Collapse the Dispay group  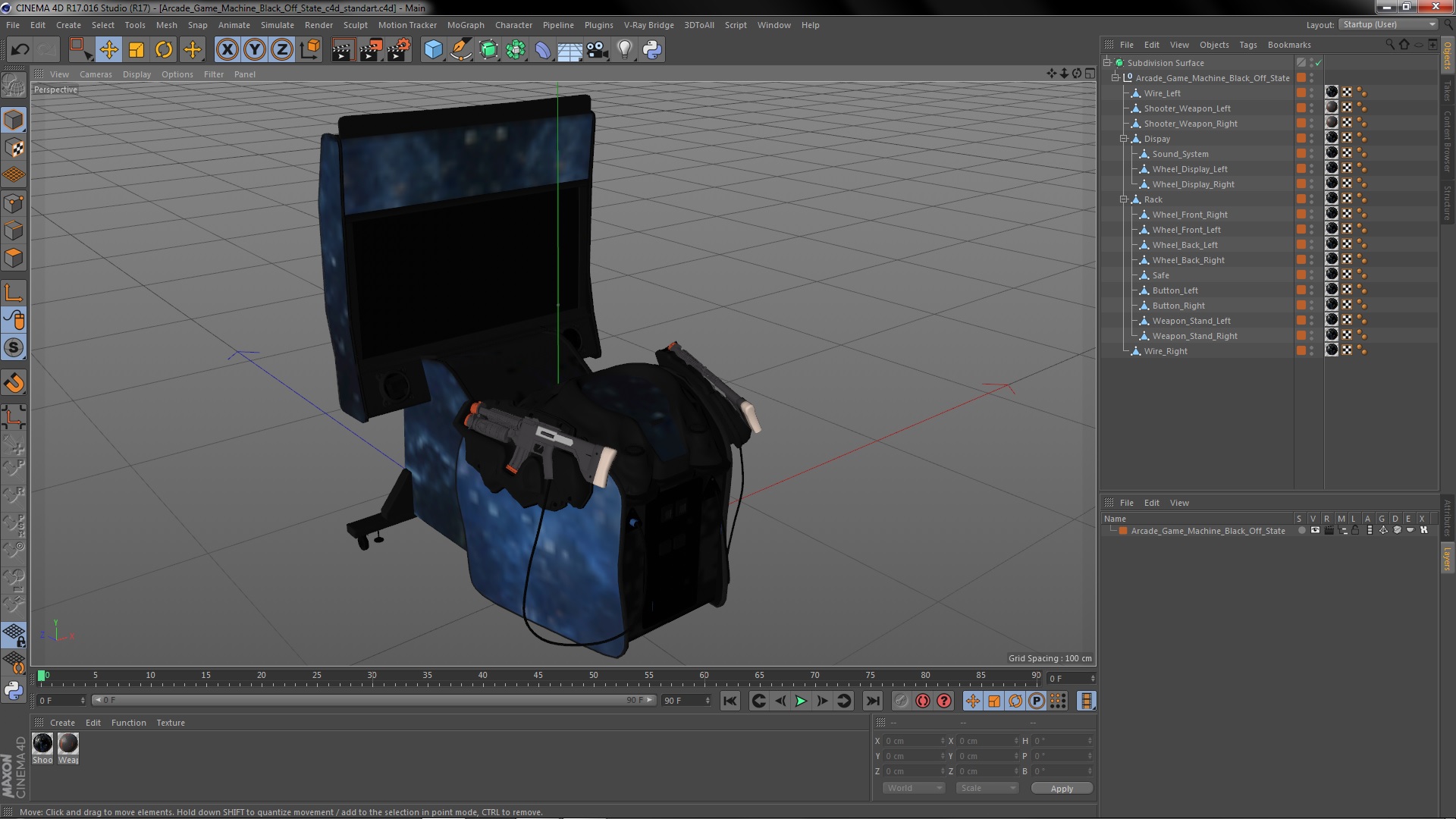(x=1124, y=139)
